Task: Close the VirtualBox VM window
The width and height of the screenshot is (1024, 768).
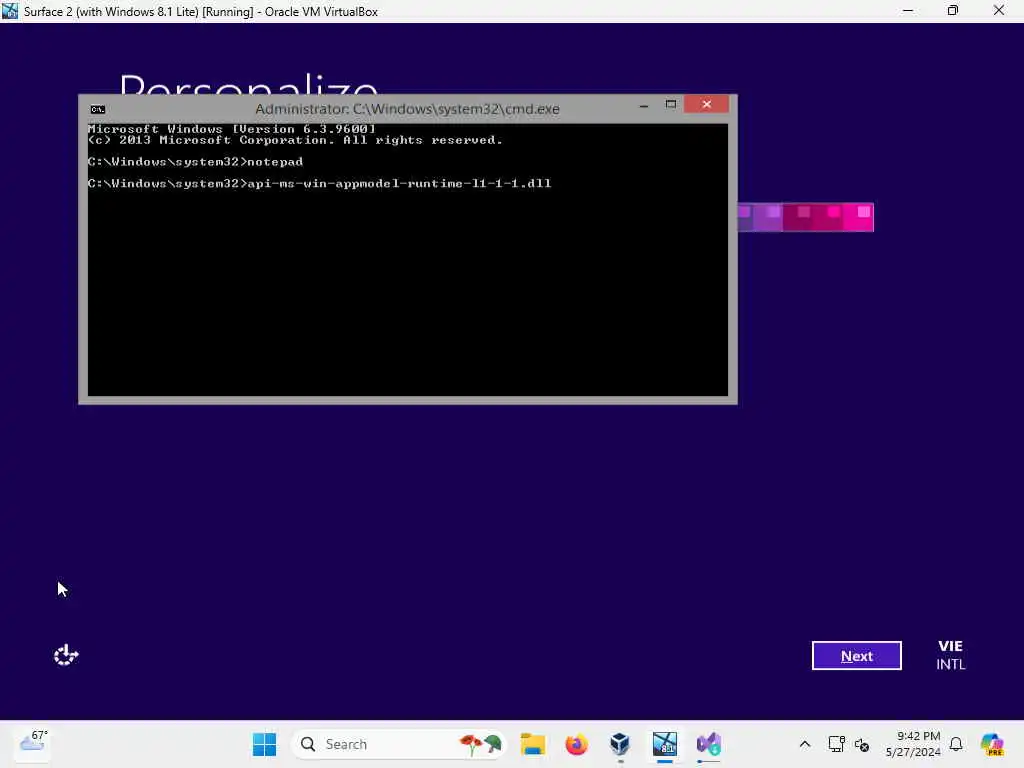Action: click(999, 10)
